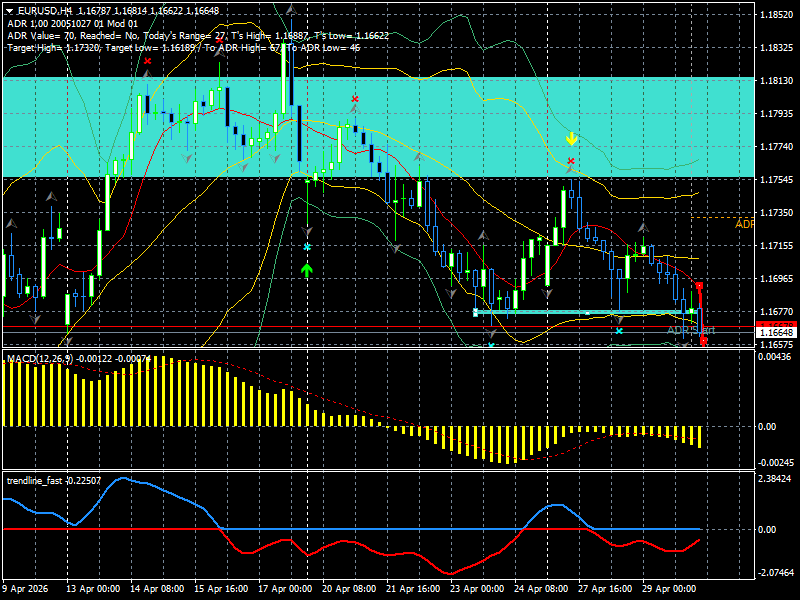Image resolution: width=800 pixels, height=600 pixels.
Task: Select the white left endpoint of cyan trendline
Action: [476, 312]
